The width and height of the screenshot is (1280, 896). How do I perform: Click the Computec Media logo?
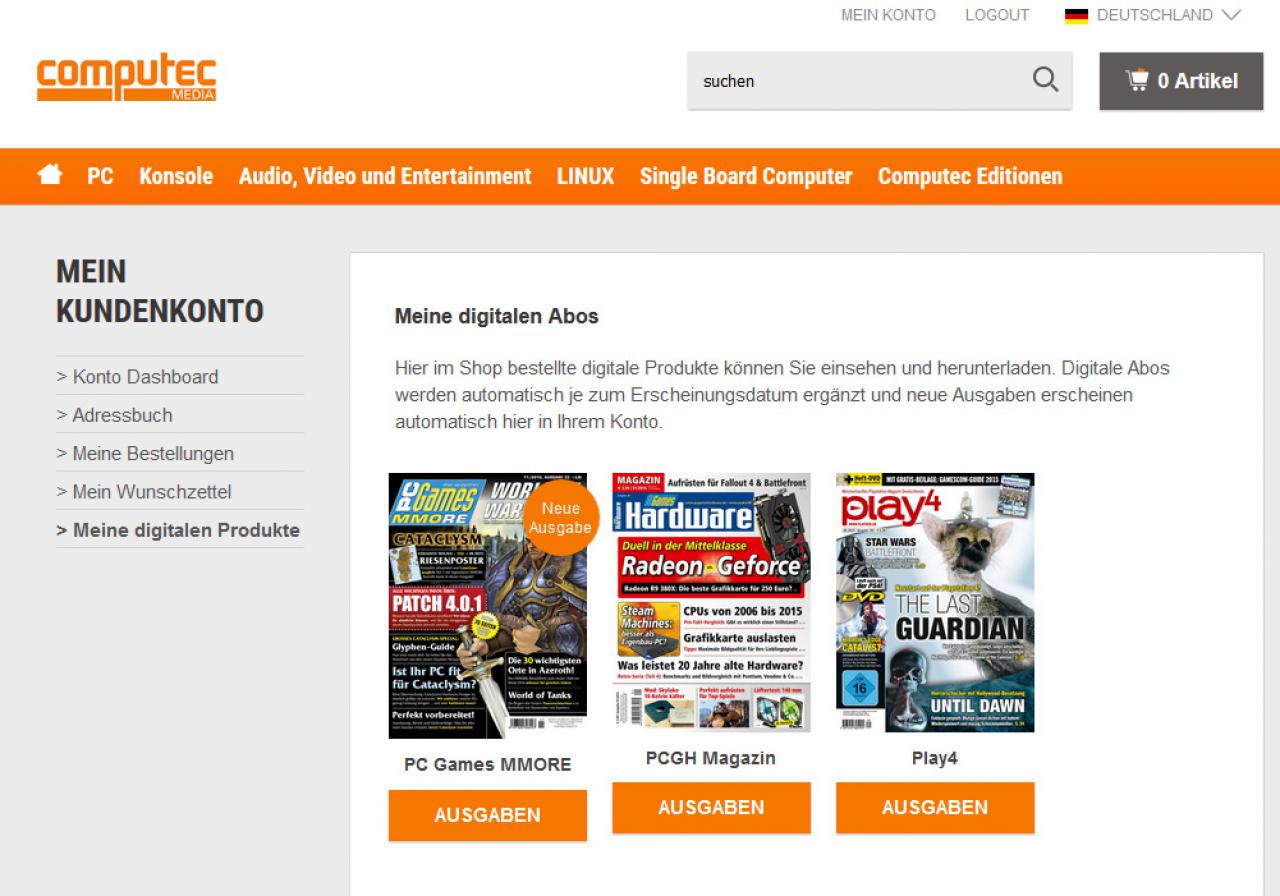tap(127, 78)
